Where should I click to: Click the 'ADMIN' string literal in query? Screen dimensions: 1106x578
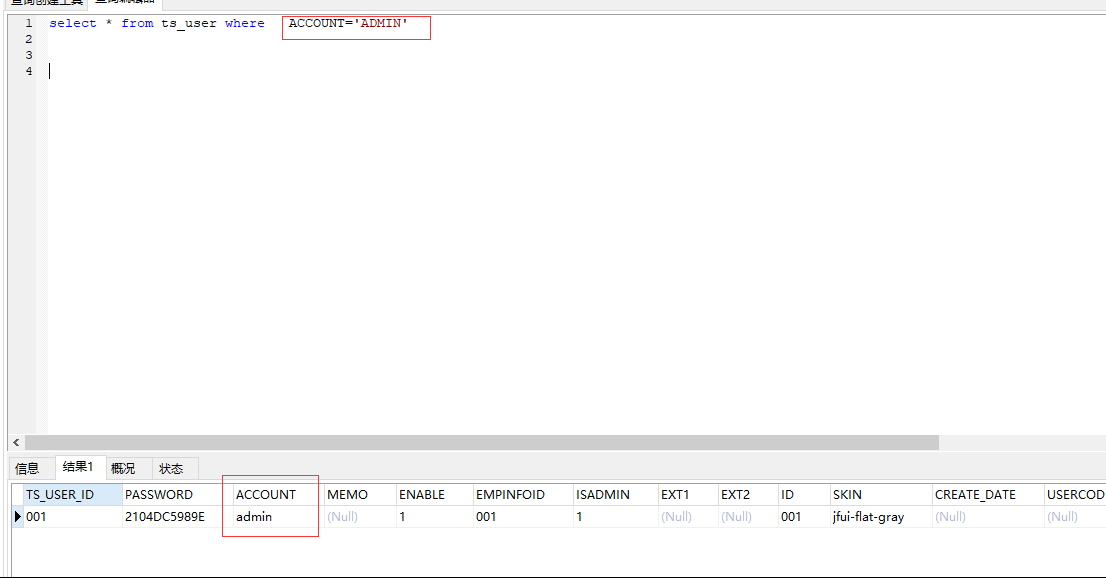pos(381,23)
